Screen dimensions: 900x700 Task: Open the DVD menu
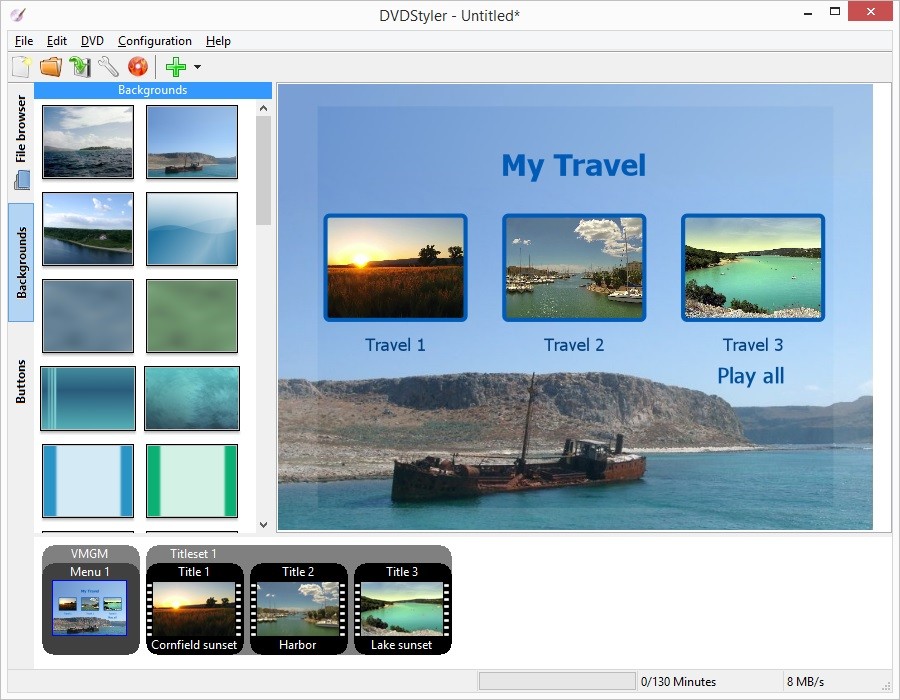click(x=91, y=41)
